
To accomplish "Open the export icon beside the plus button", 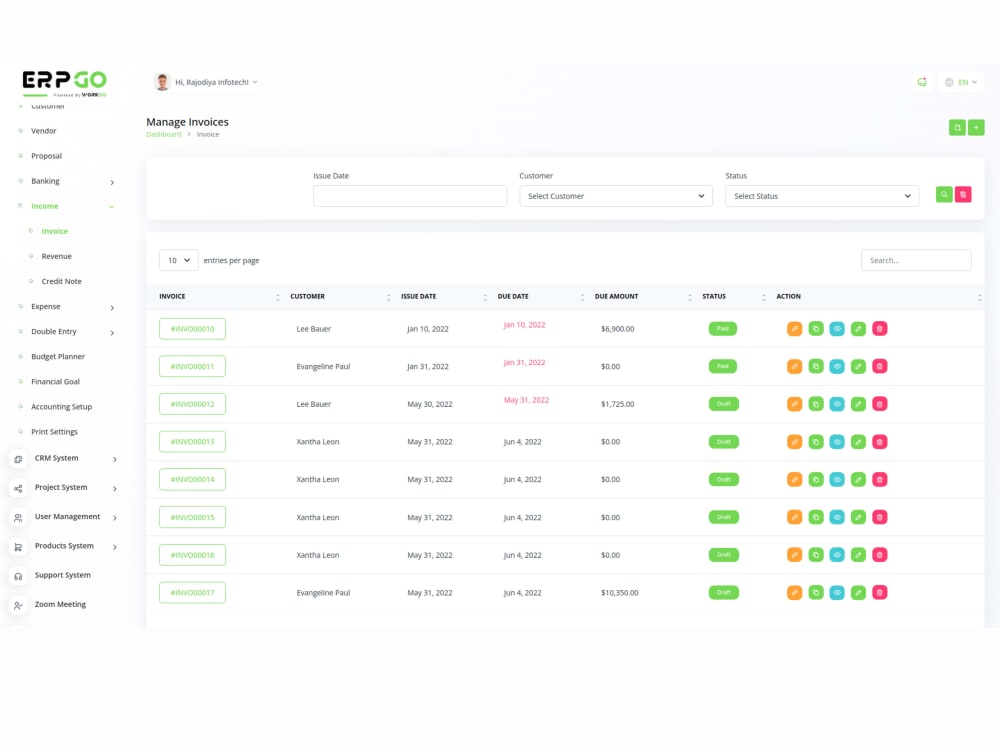I will coord(956,128).
